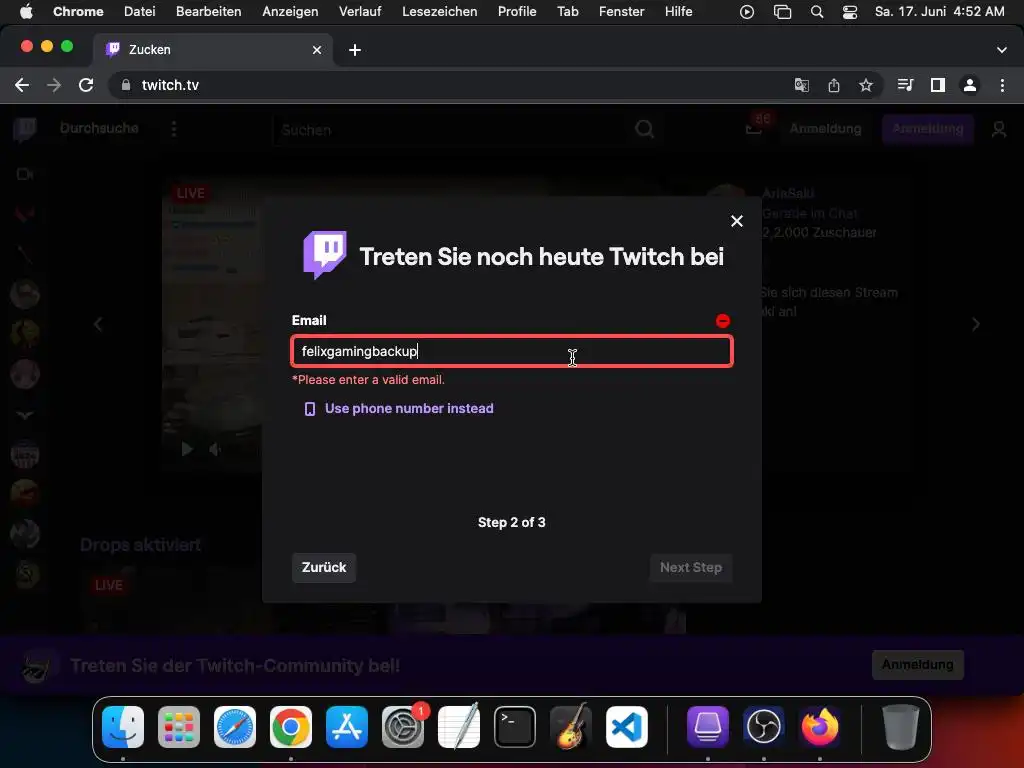This screenshot has width=1024, height=768.
Task: Open Finder from the Dock
Action: coord(123,727)
